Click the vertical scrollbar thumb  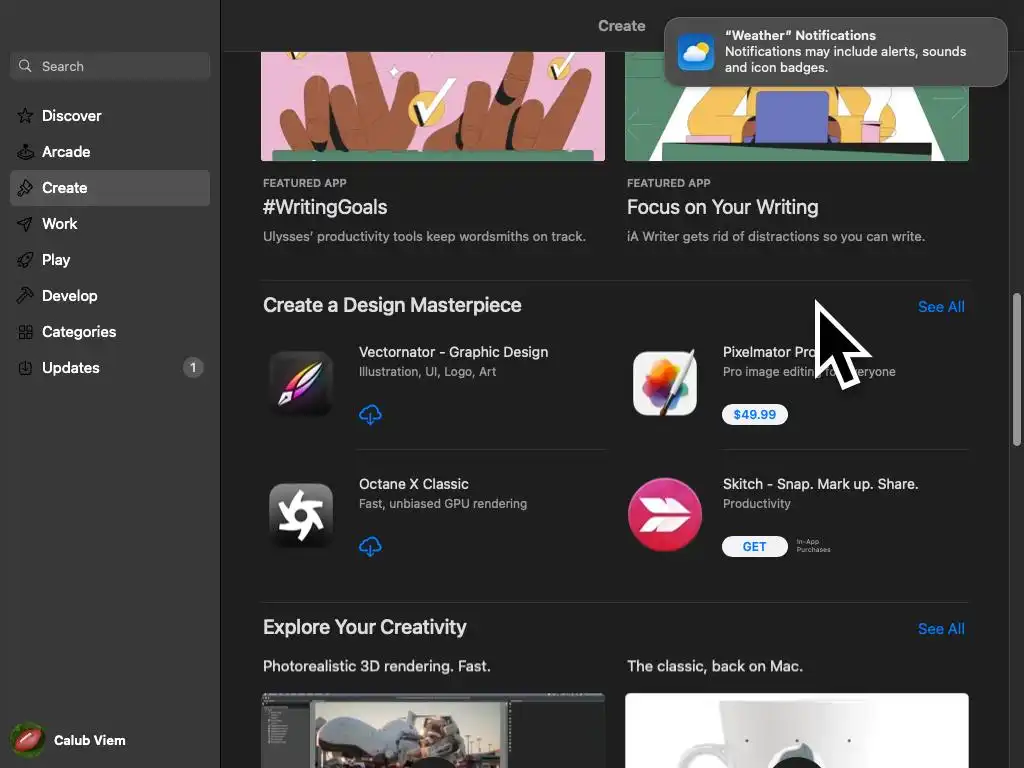(1016, 370)
